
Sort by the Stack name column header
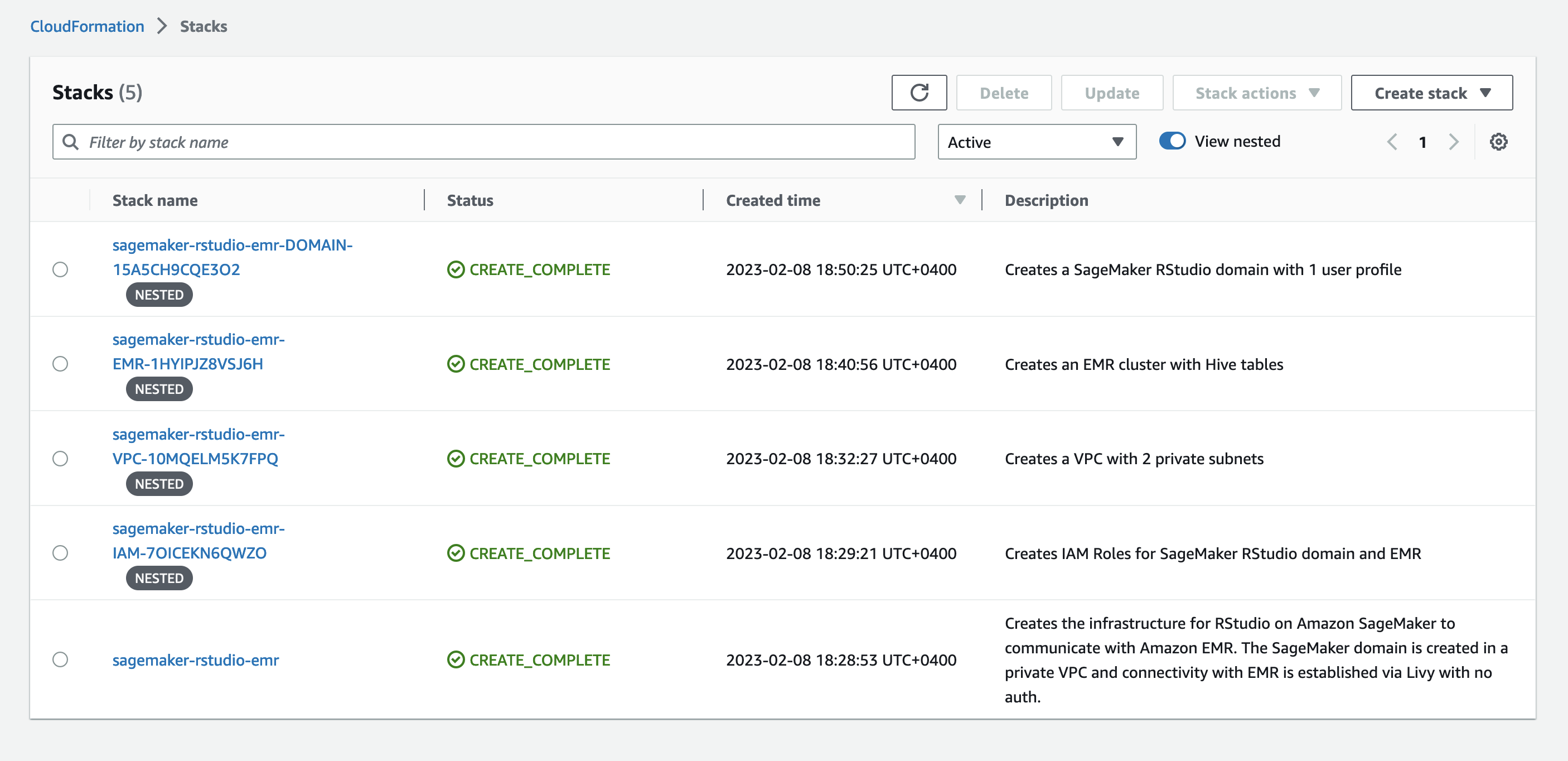[x=154, y=200]
